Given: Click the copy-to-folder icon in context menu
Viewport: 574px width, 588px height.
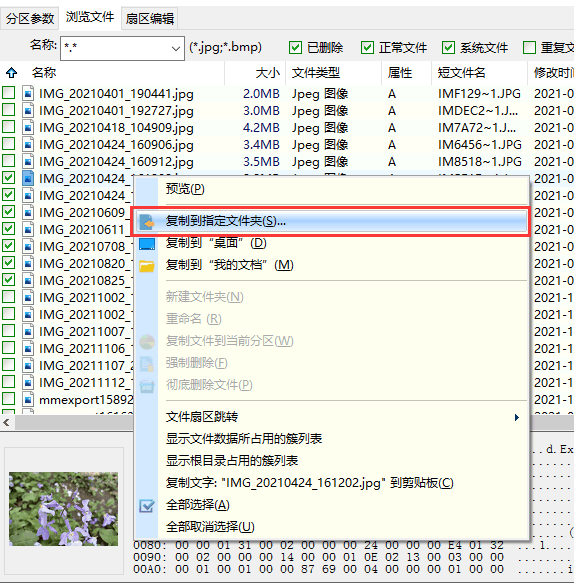Looking at the screenshot, I should point(147,222).
